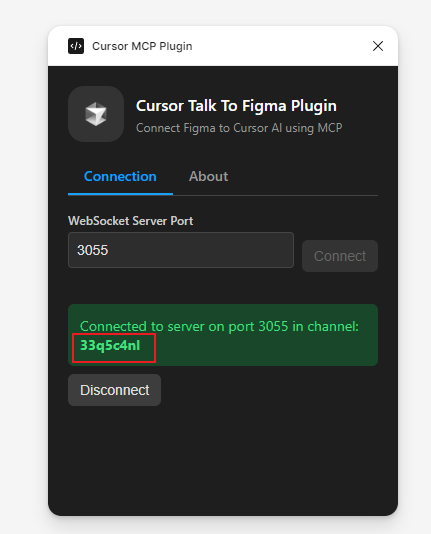Click the blue underline beneath Connection tab
Screen dimensions: 431x534
pos(121,194)
